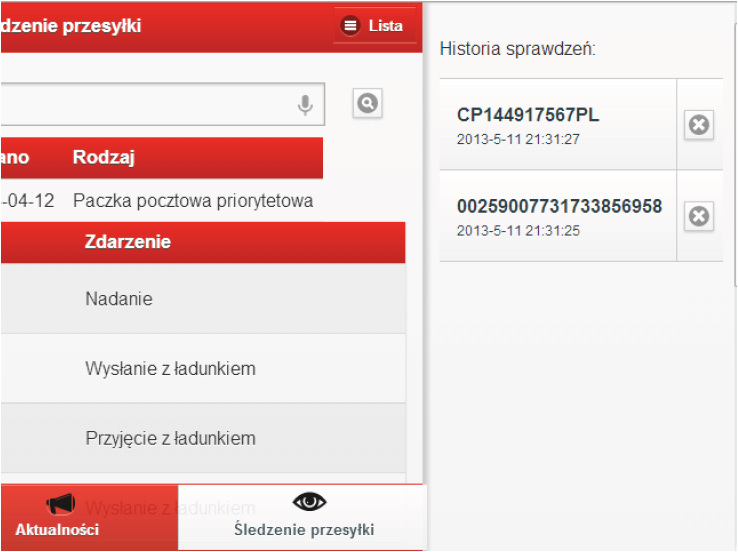This screenshot has height=552, width=738.
Task: Click timestamp 2013-5-11 21:31:27
Action: (518, 139)
